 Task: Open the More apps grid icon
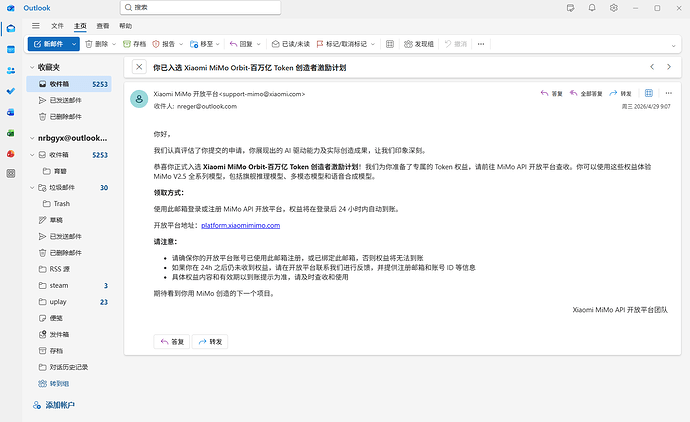tap(11, 174)
